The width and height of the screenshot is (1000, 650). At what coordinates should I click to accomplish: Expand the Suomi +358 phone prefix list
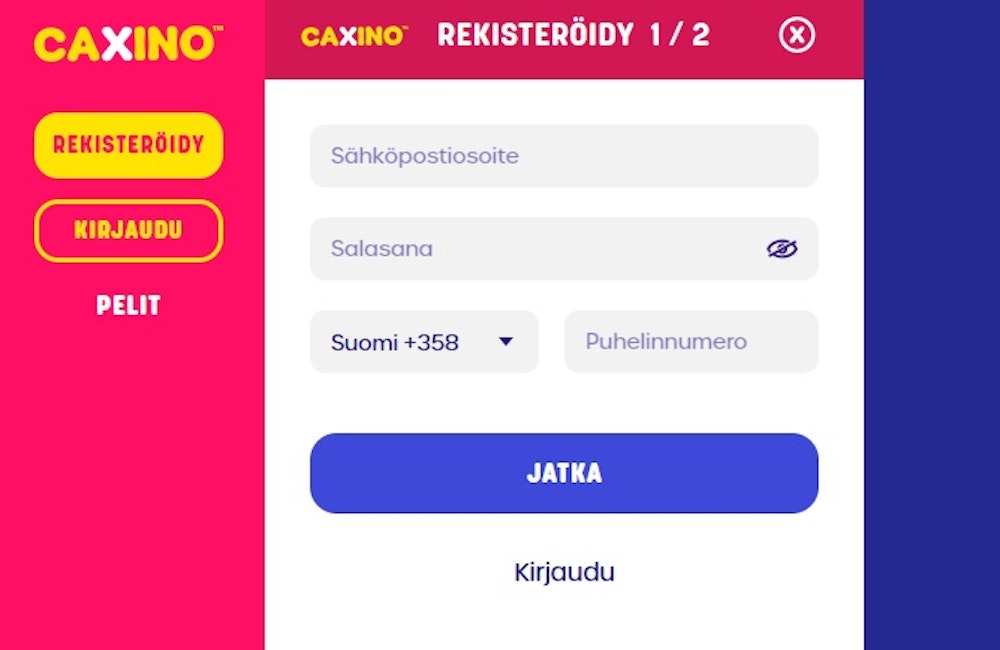coord(423,342)
